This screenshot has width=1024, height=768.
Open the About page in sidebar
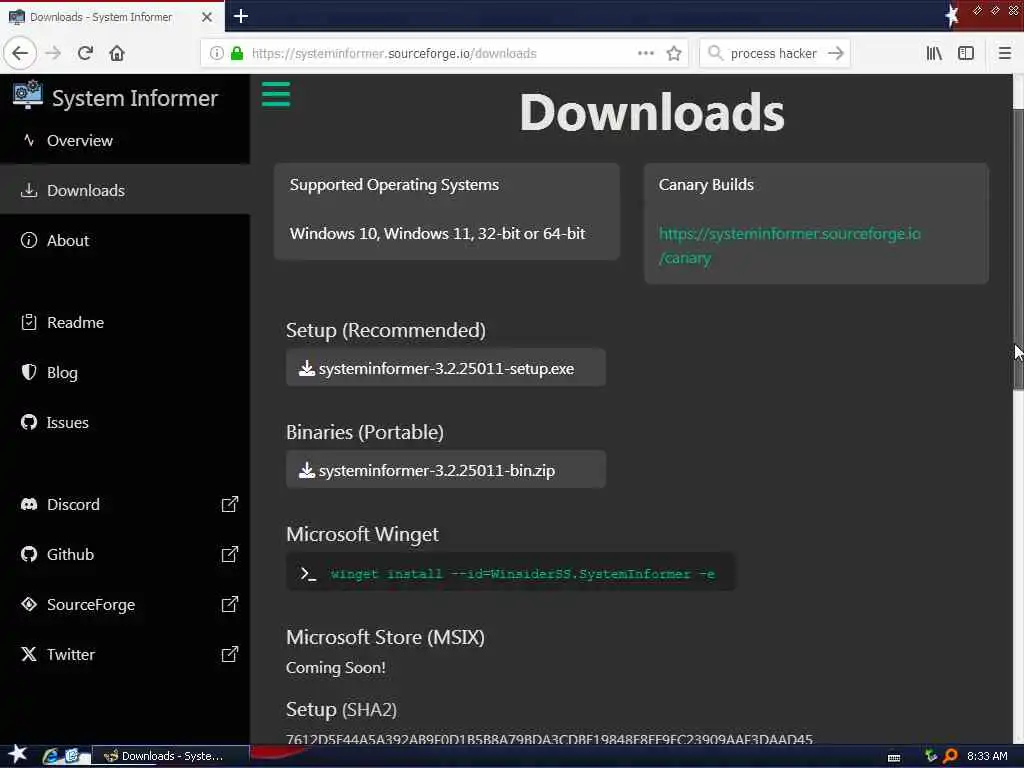[x=125, y=240]
